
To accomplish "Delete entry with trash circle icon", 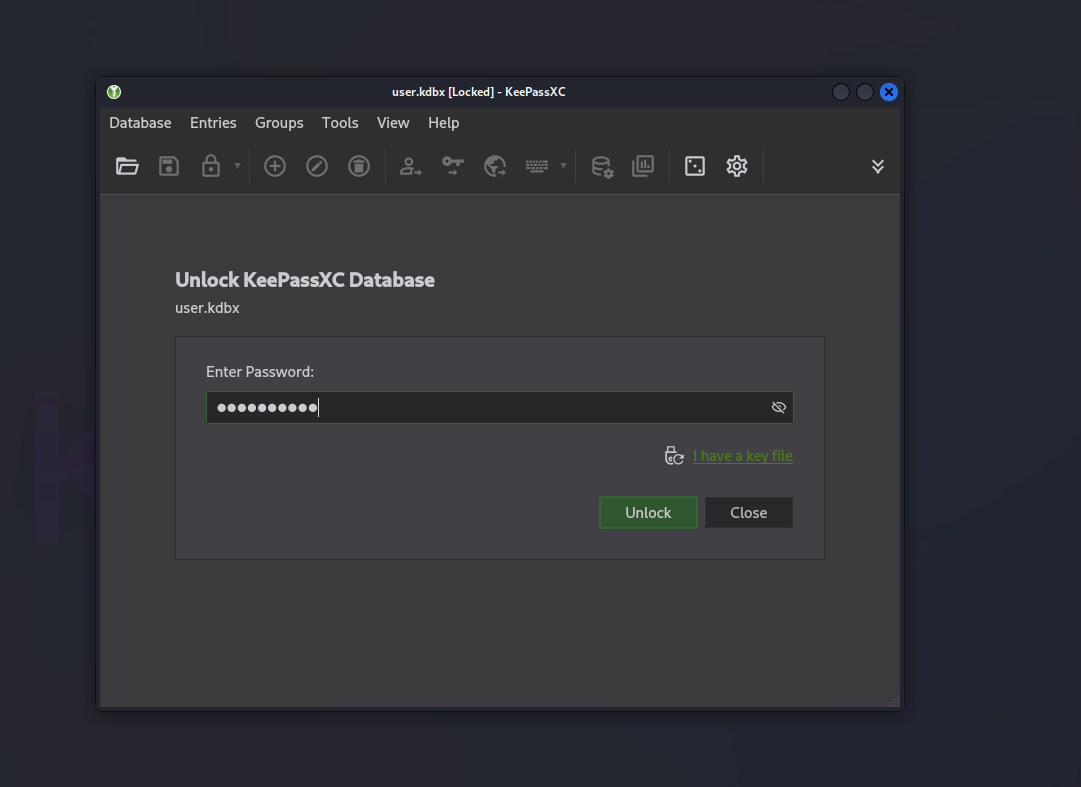I will click(x=359, y=166).
